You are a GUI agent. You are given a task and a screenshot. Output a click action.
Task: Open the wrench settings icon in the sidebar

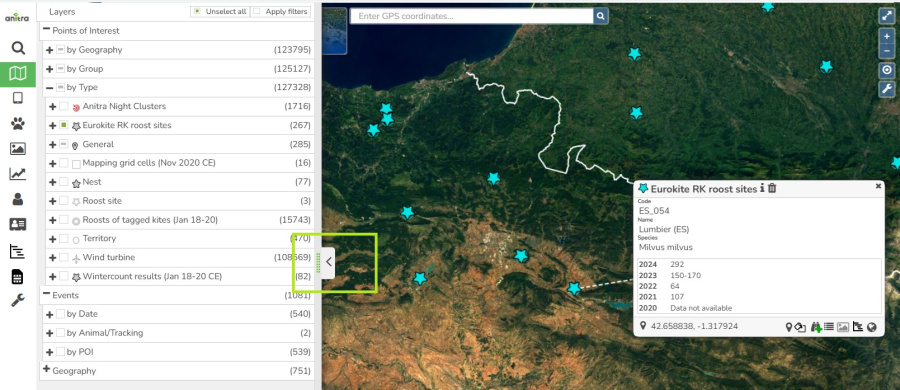pos(18,300)
